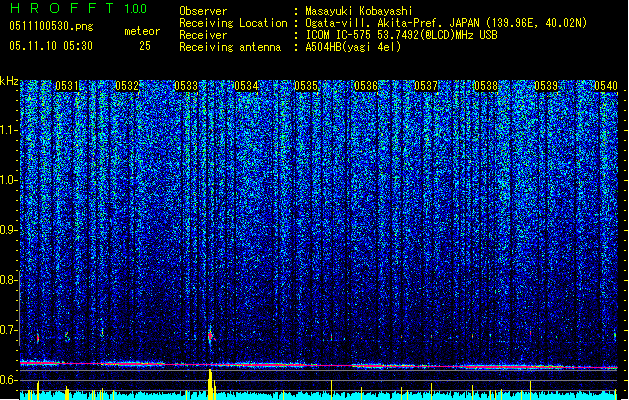Image resolution: width=629 pixels, height=400 pixels.
Task: Click the 'Observer' field label
Action: [203, 11]
